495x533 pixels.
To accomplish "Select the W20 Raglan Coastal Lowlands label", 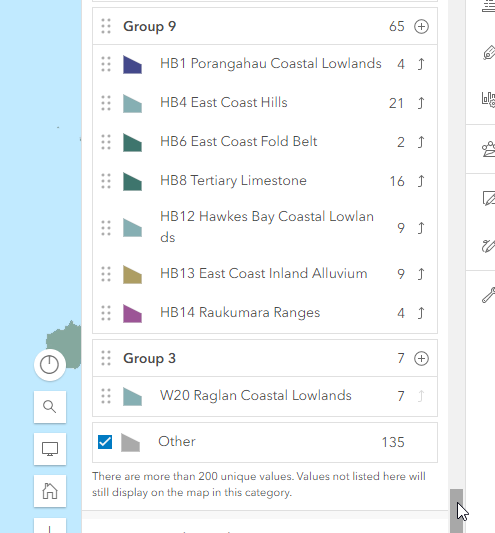I will [x=256, y=396].
